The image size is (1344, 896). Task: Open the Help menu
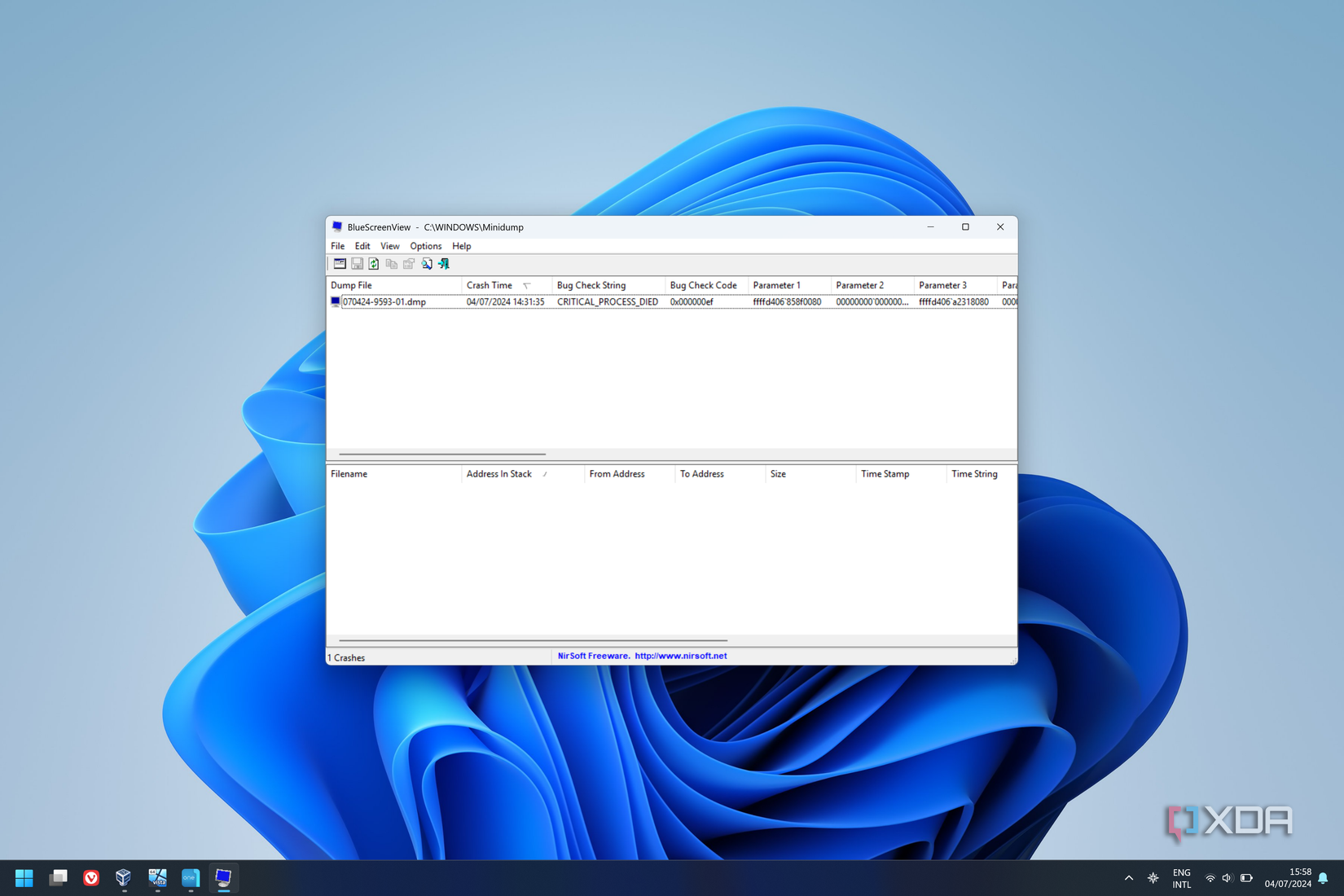click(462, 246)
